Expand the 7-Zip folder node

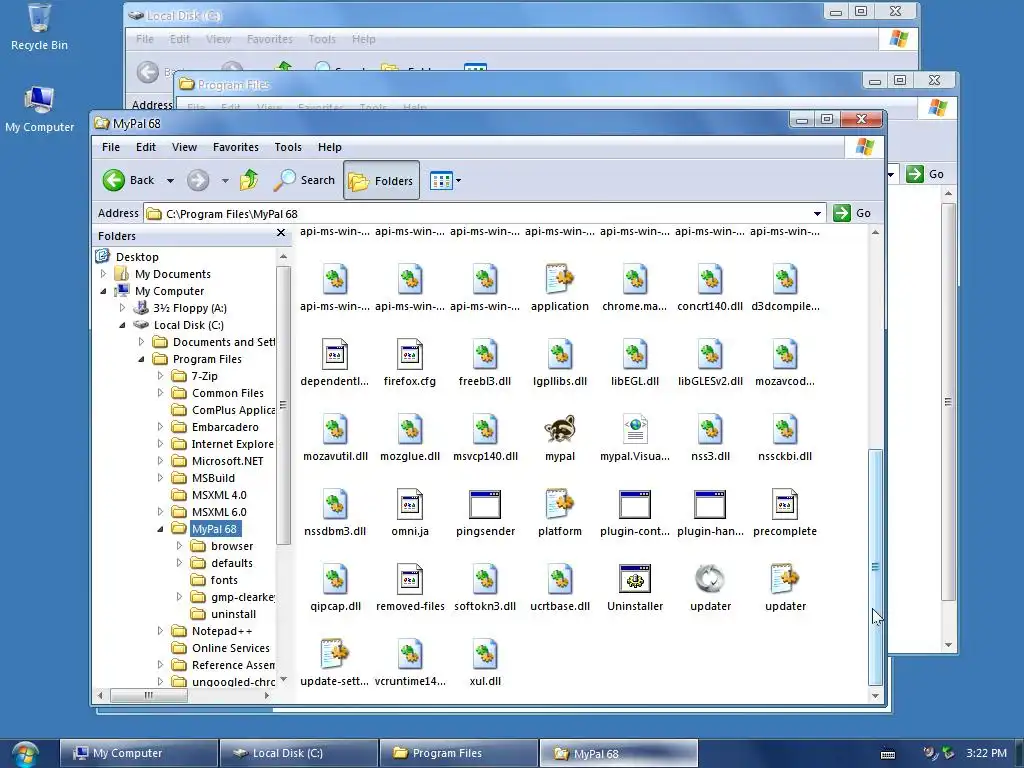pos(160,376)
